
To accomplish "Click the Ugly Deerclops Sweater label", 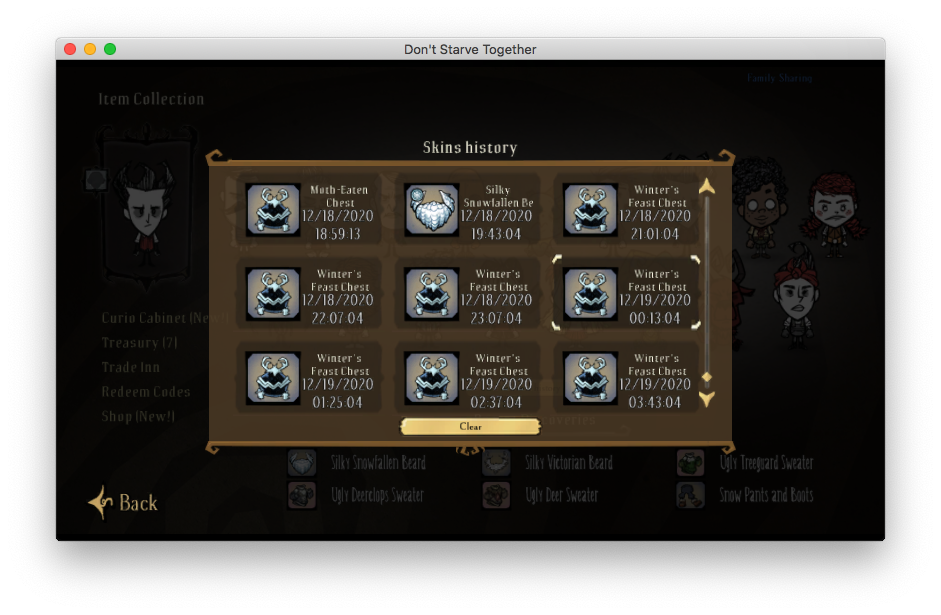I will (377, 495).
